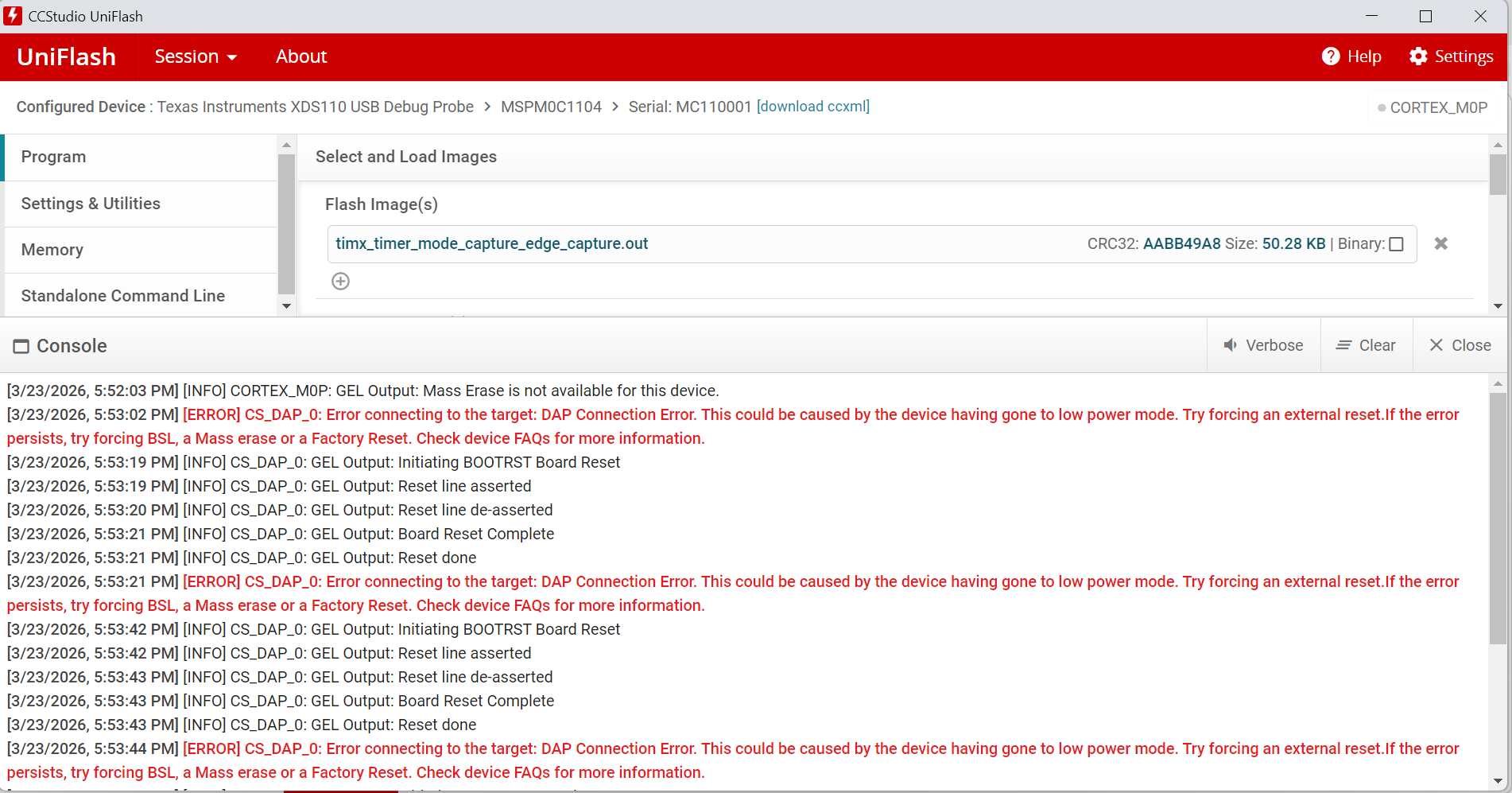Click the Console panel window icon

[x=21, y=346]
